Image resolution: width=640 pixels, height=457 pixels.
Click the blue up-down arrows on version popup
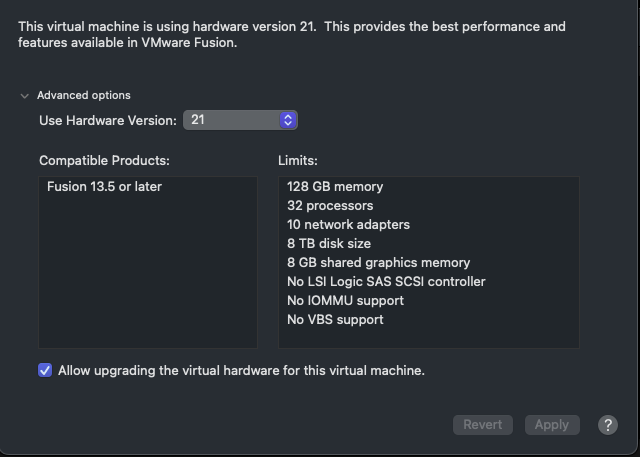pyautogui.click(x=288, y=120)
